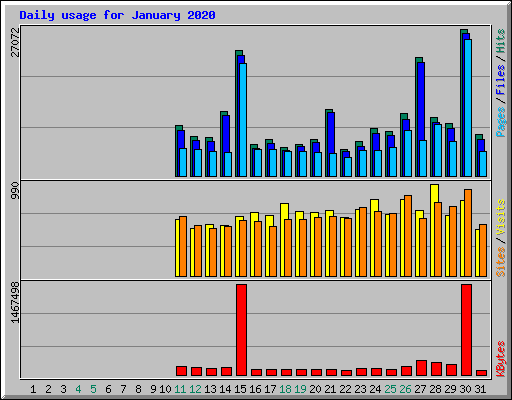The width and height of the screenshot is (512, 400).
Task: Click green day label 25 on the x-axis
Action: 390,389
